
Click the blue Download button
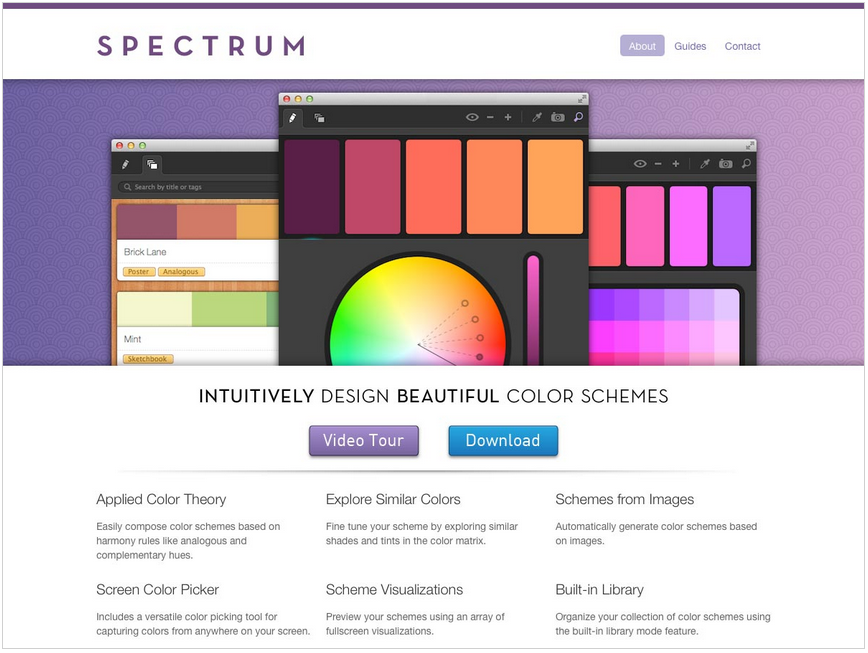pos(503,440)
